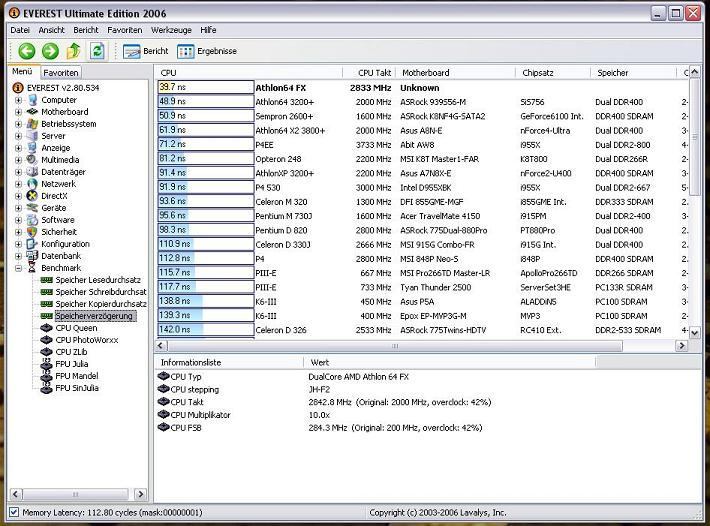Expand the Server tree node
This screenshot has height=526, width=710.
click(x=19, y=136)
